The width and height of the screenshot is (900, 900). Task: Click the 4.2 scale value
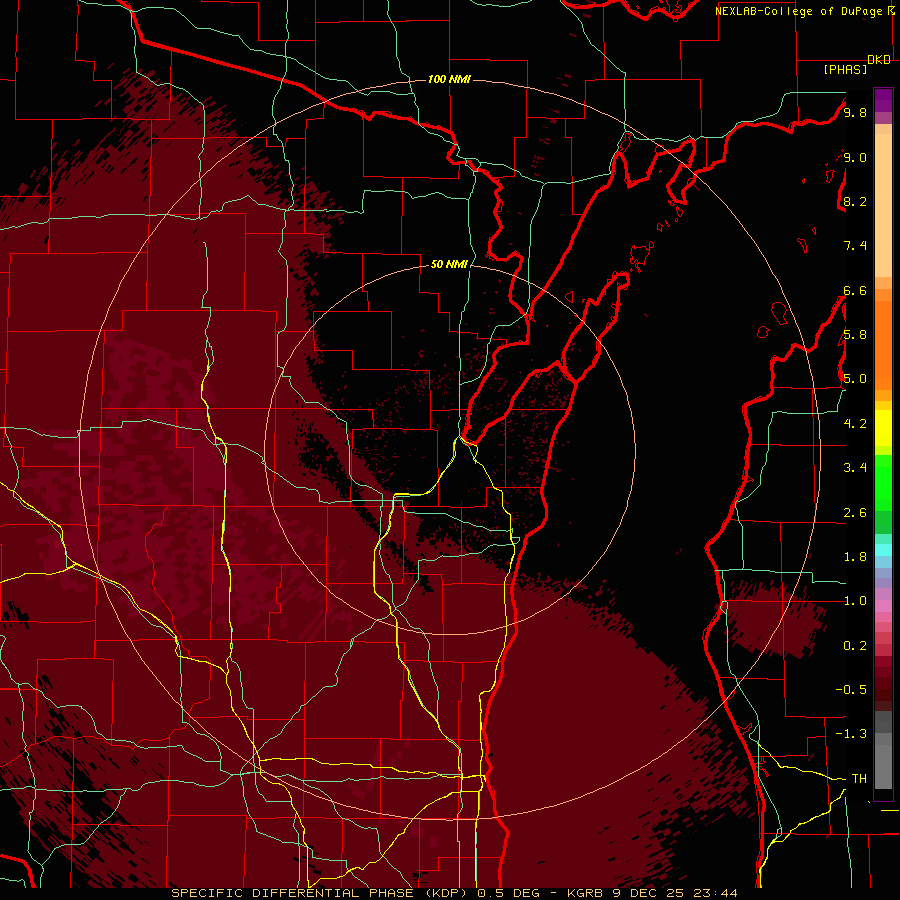tap(855, 424)
